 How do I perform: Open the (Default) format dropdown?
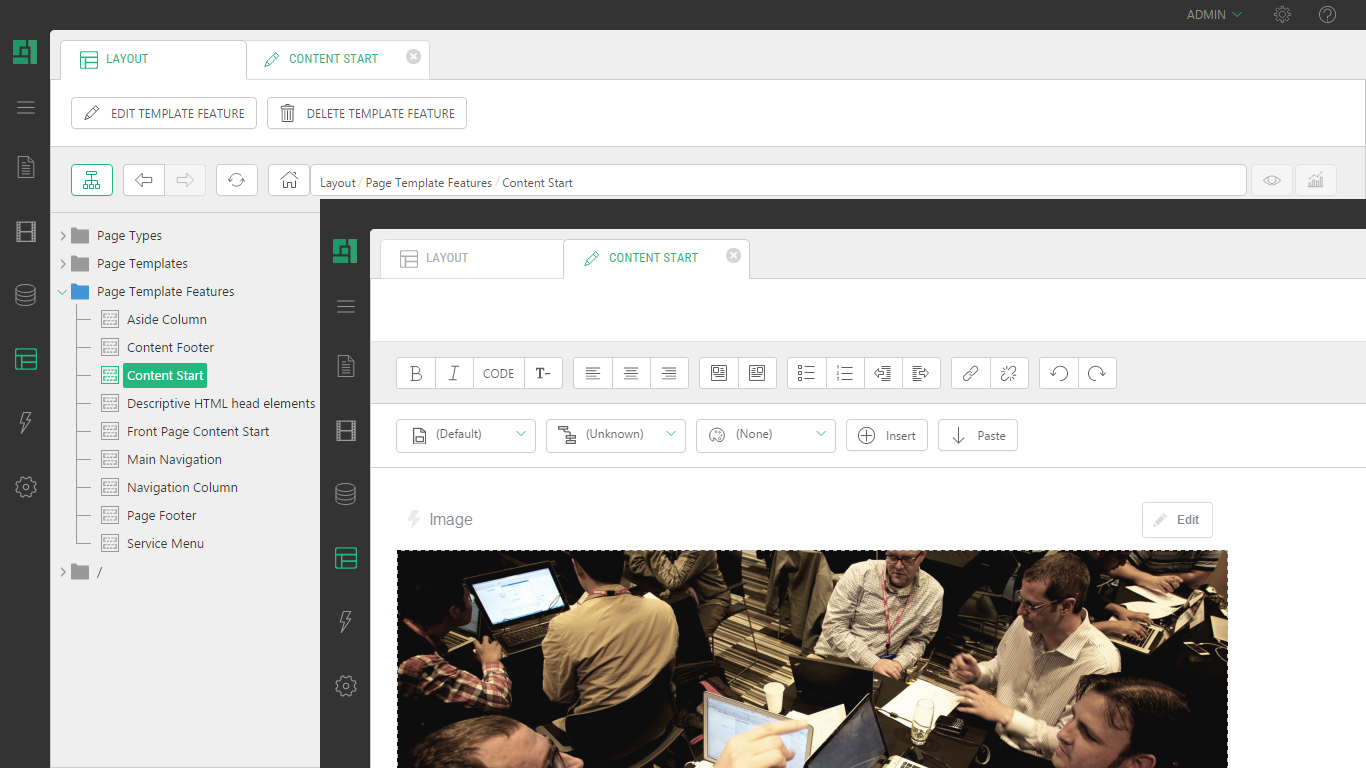(466, 435)
